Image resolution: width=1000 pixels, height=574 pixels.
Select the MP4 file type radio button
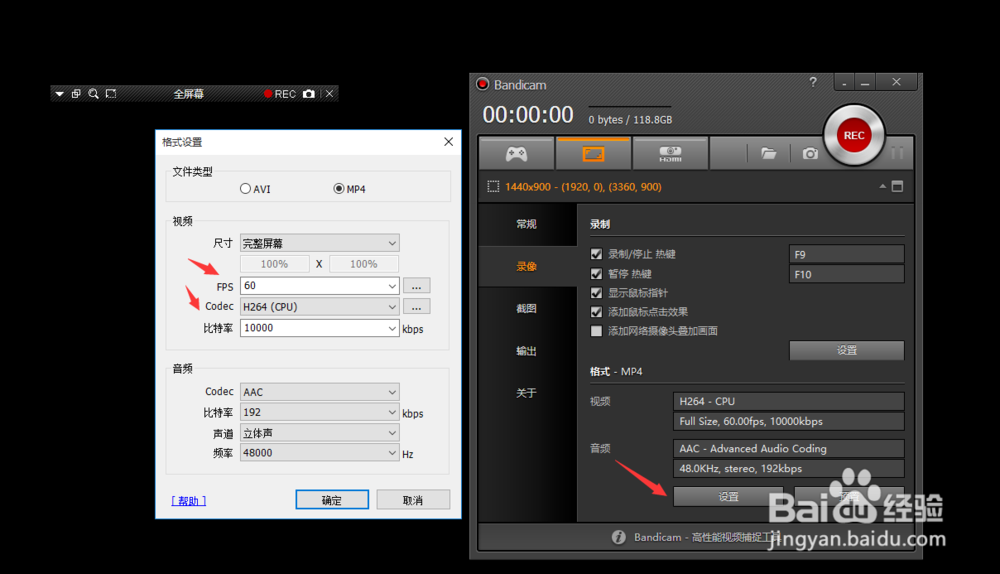pos(339,189)
